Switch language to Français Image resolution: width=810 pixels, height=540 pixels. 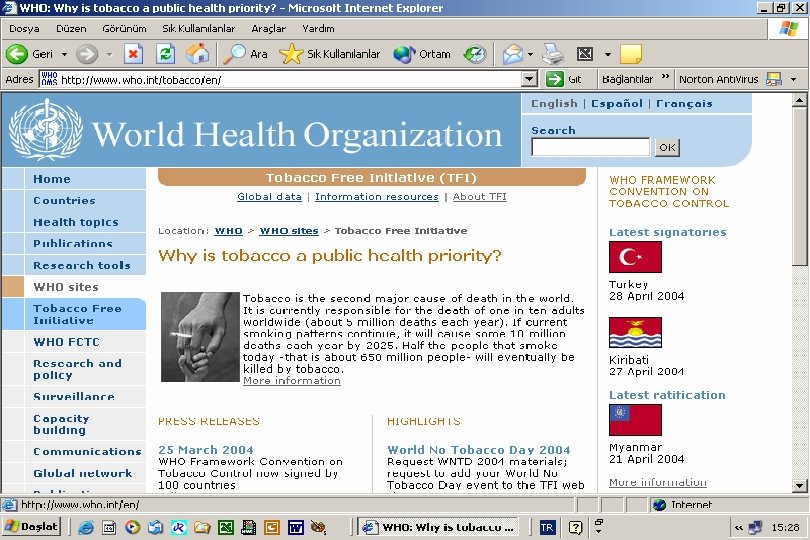(684, 103)
